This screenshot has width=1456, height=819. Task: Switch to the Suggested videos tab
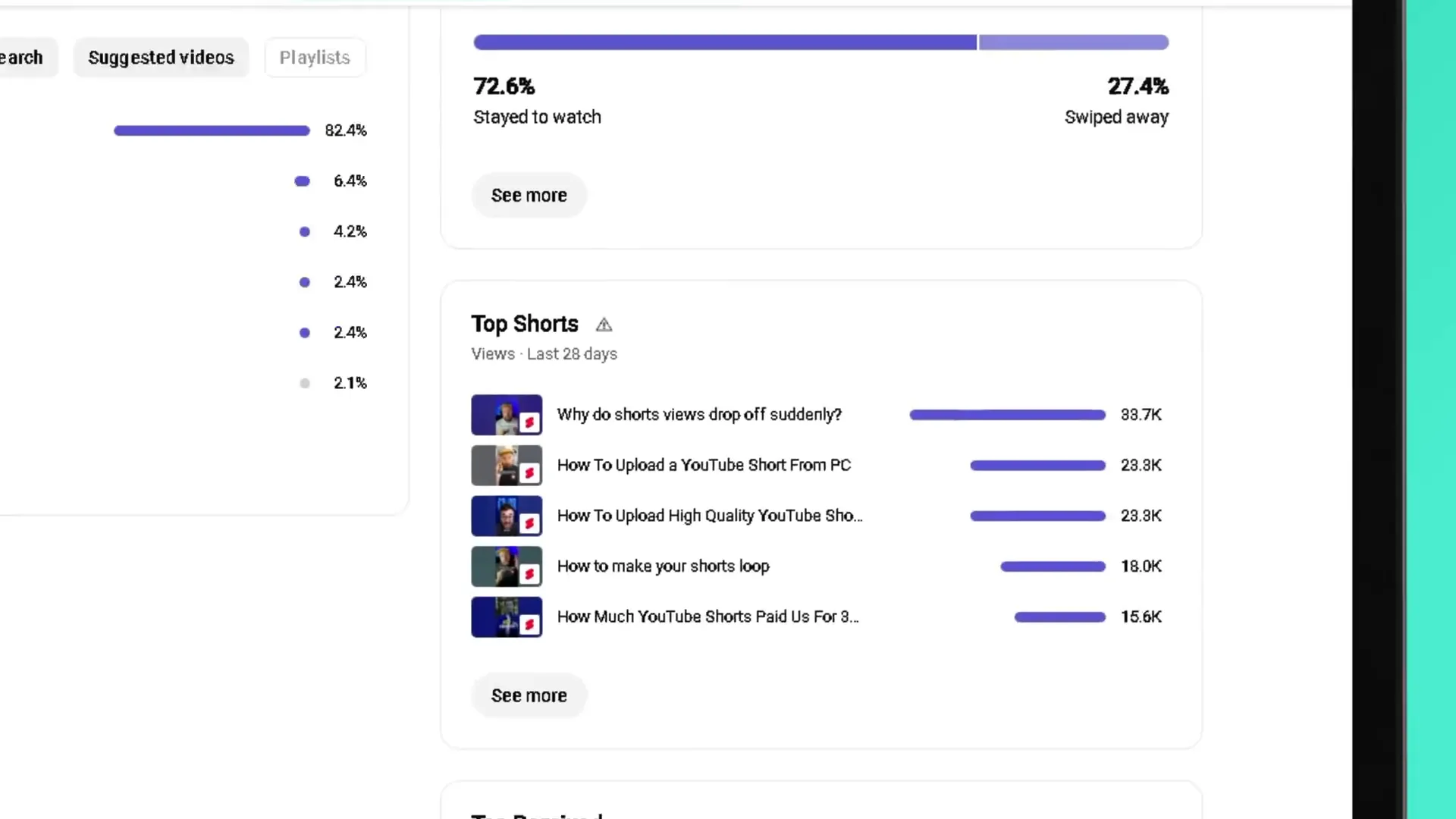pyautogui.click(x=161, y=58)
